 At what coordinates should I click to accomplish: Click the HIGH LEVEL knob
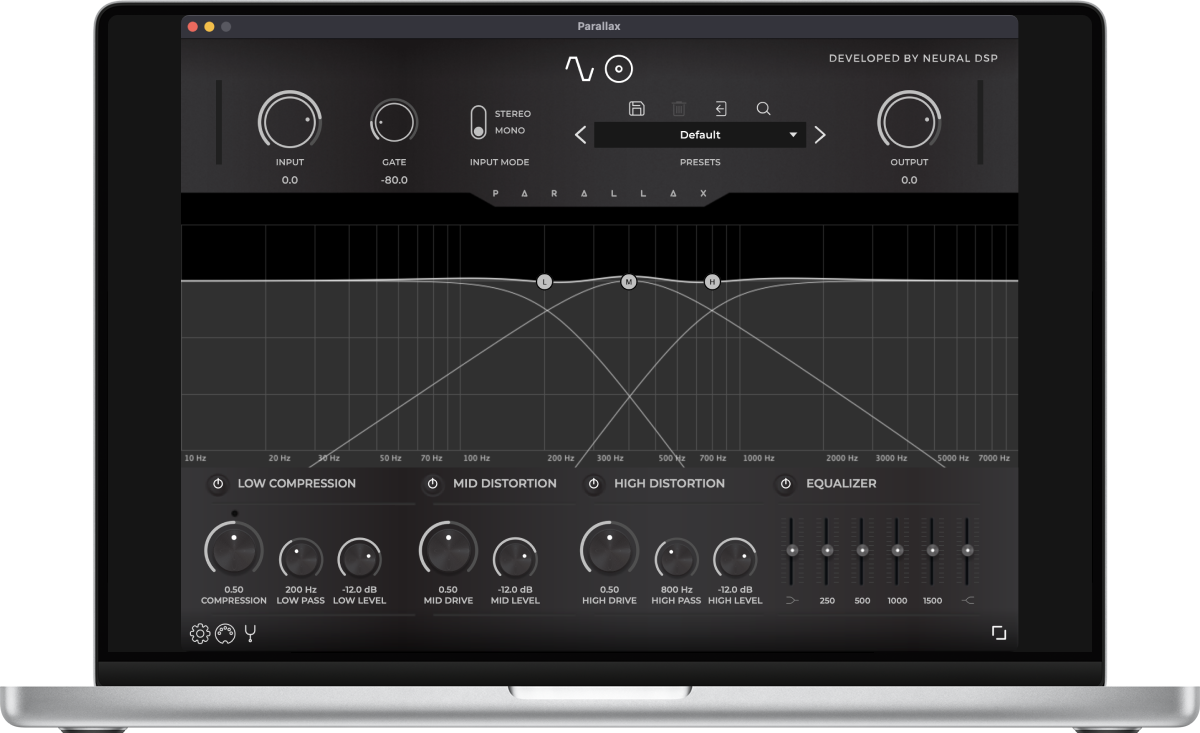[735, 558]
